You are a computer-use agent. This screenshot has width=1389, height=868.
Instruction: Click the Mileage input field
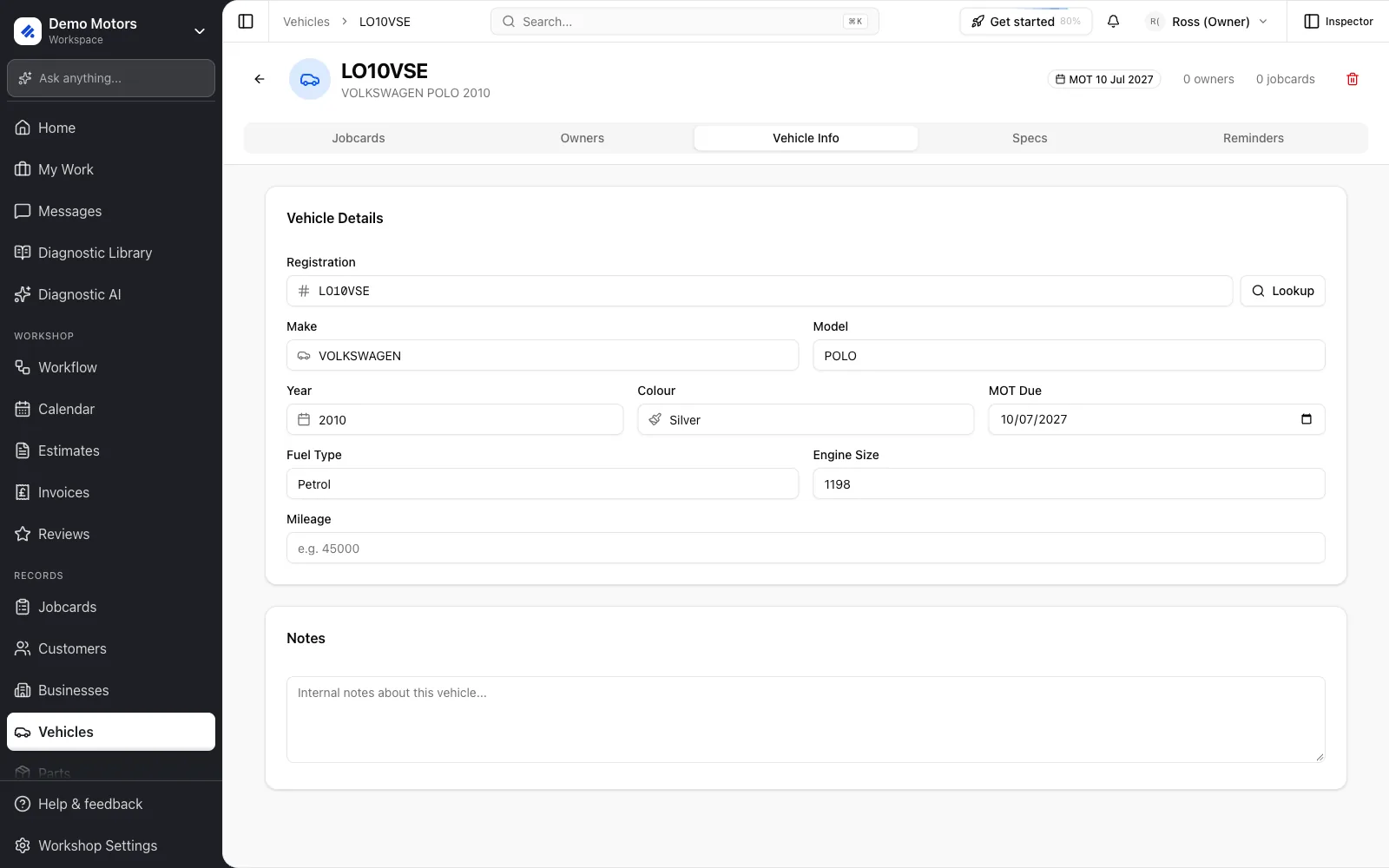pos(806,548)
